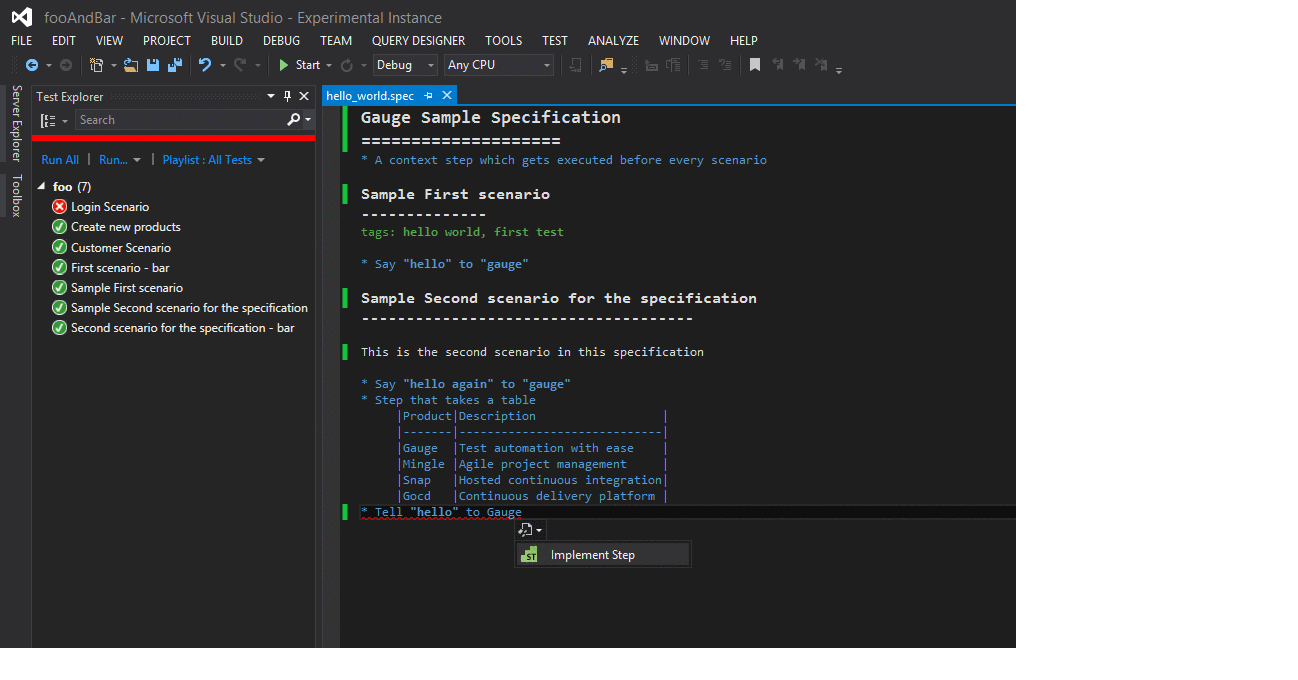Select the Sample First scenario test

click(x=127, y=288)
